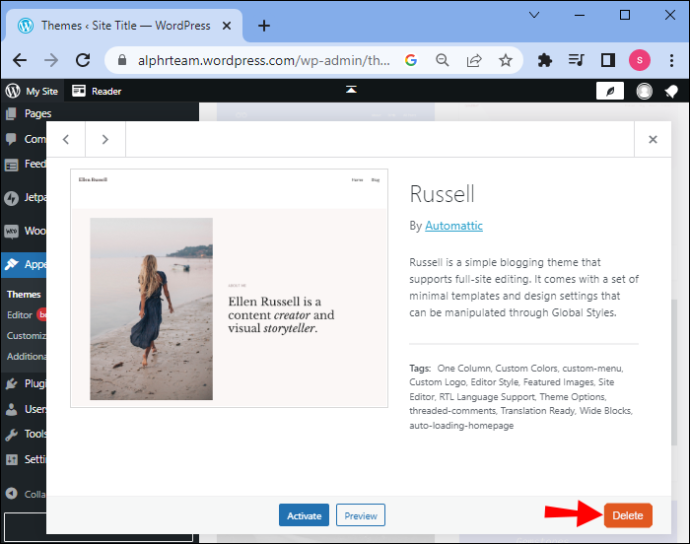Activate the Russell theme

(x=304, y=515)
